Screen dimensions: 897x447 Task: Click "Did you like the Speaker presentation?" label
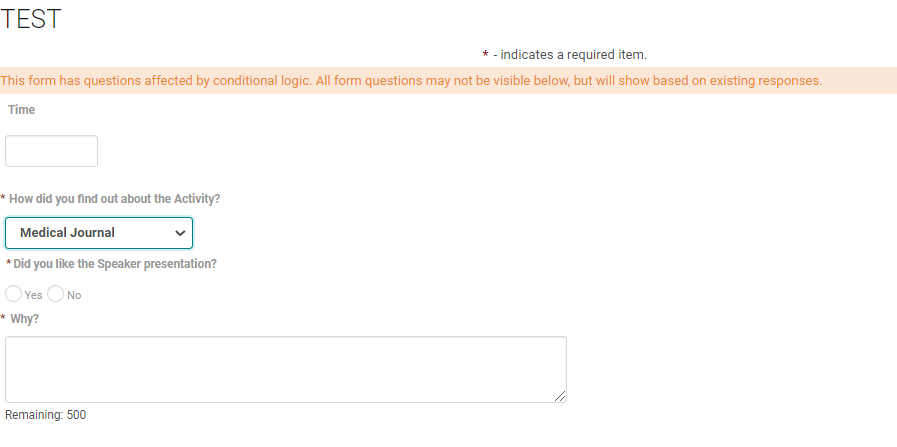pos(115,264)
